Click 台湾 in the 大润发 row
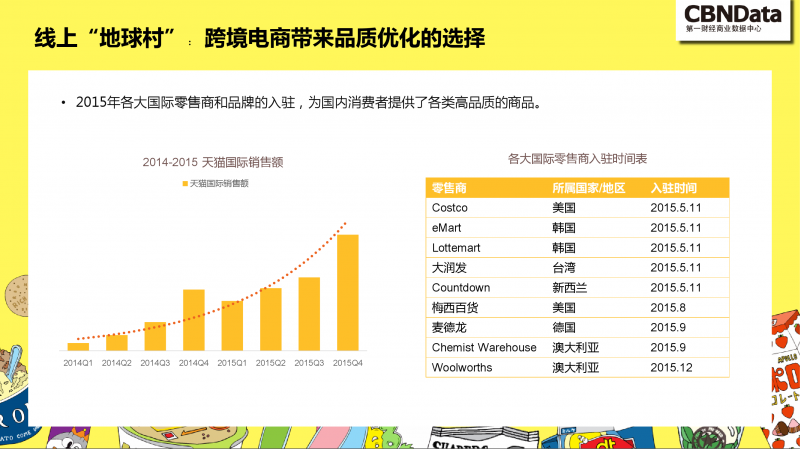 point(564,267)
